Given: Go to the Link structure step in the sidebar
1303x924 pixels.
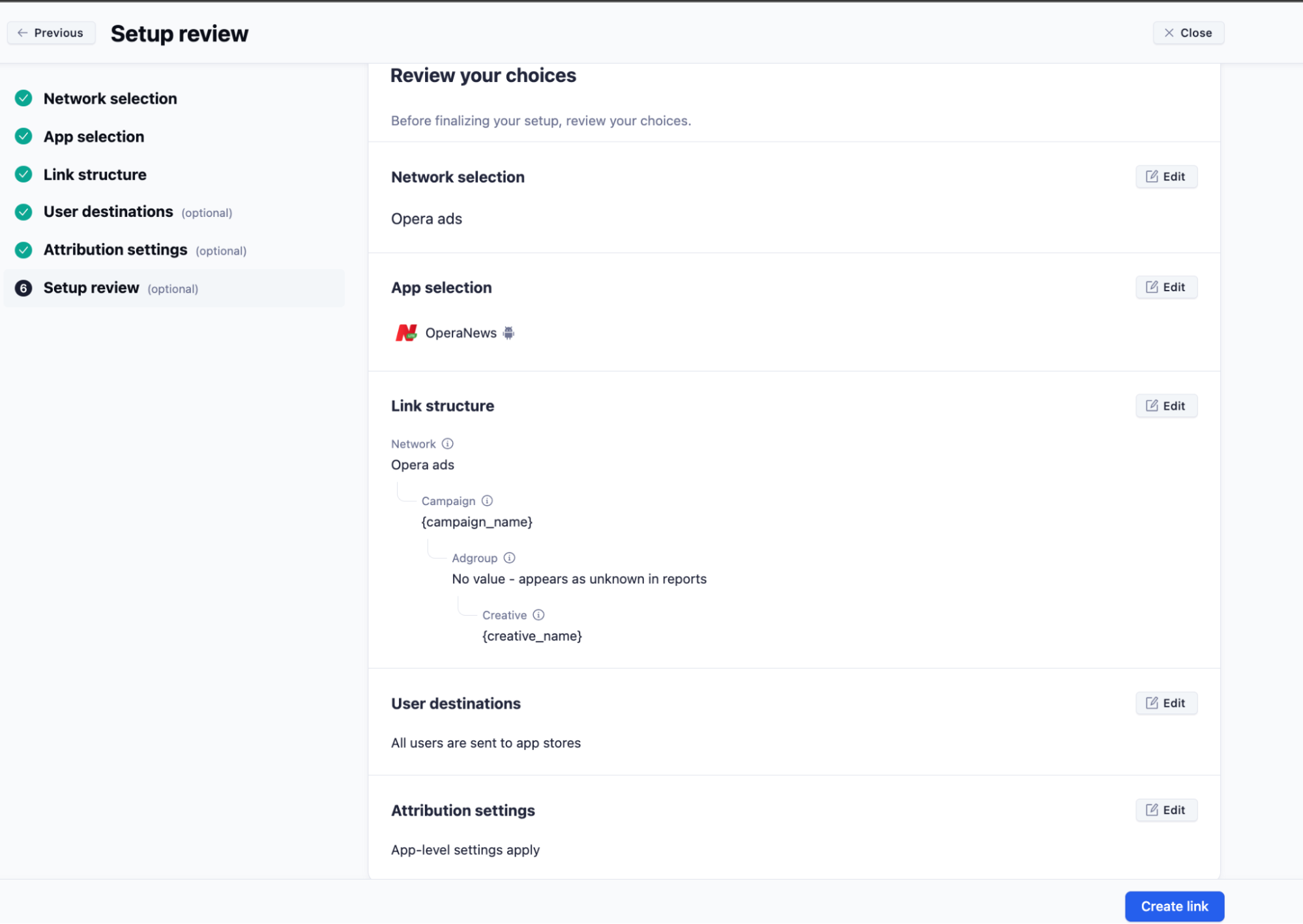Looking at the screenshot, I should [95, 175].
